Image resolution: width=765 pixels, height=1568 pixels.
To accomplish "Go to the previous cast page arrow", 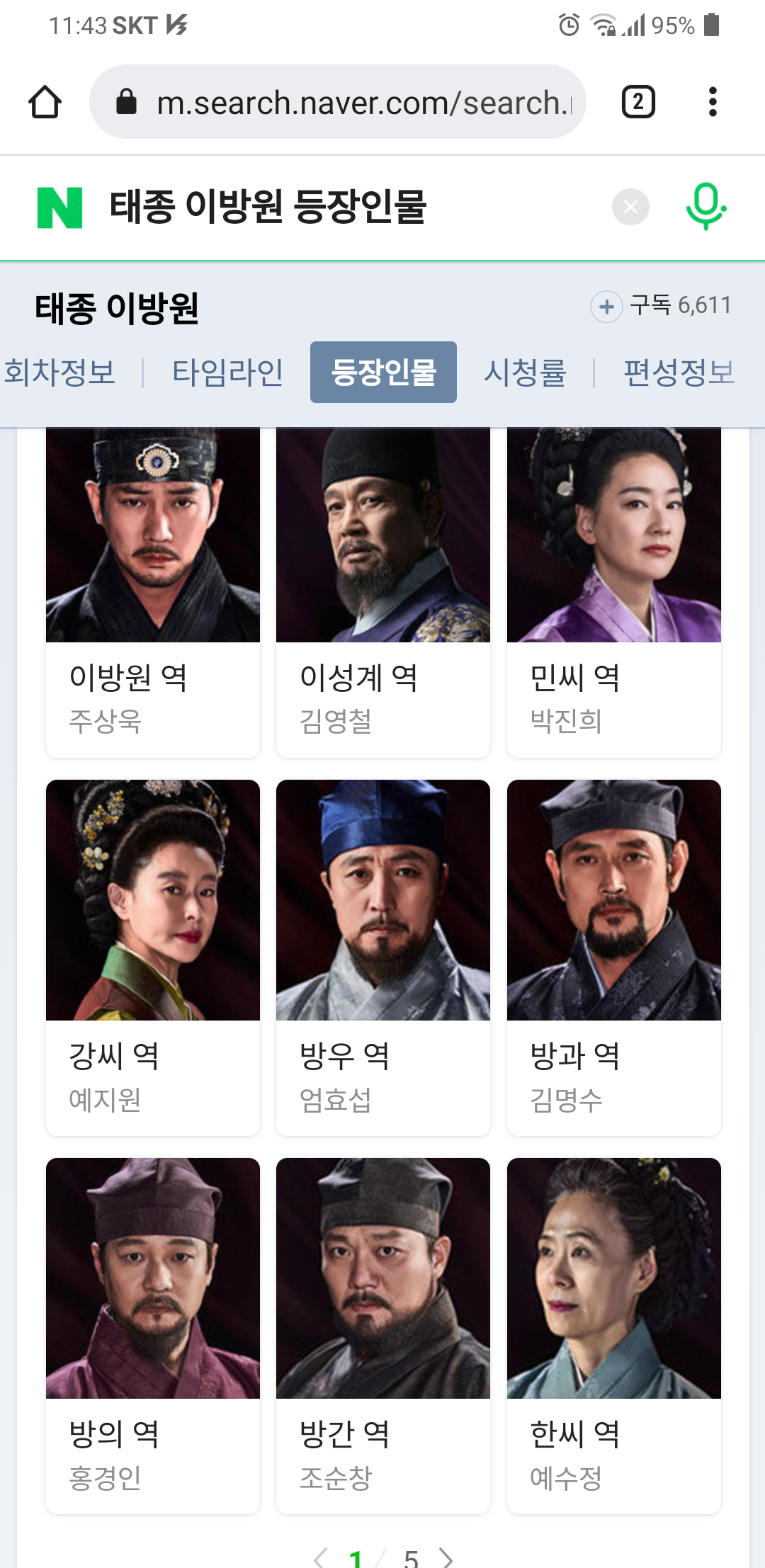I will 320,1557.
